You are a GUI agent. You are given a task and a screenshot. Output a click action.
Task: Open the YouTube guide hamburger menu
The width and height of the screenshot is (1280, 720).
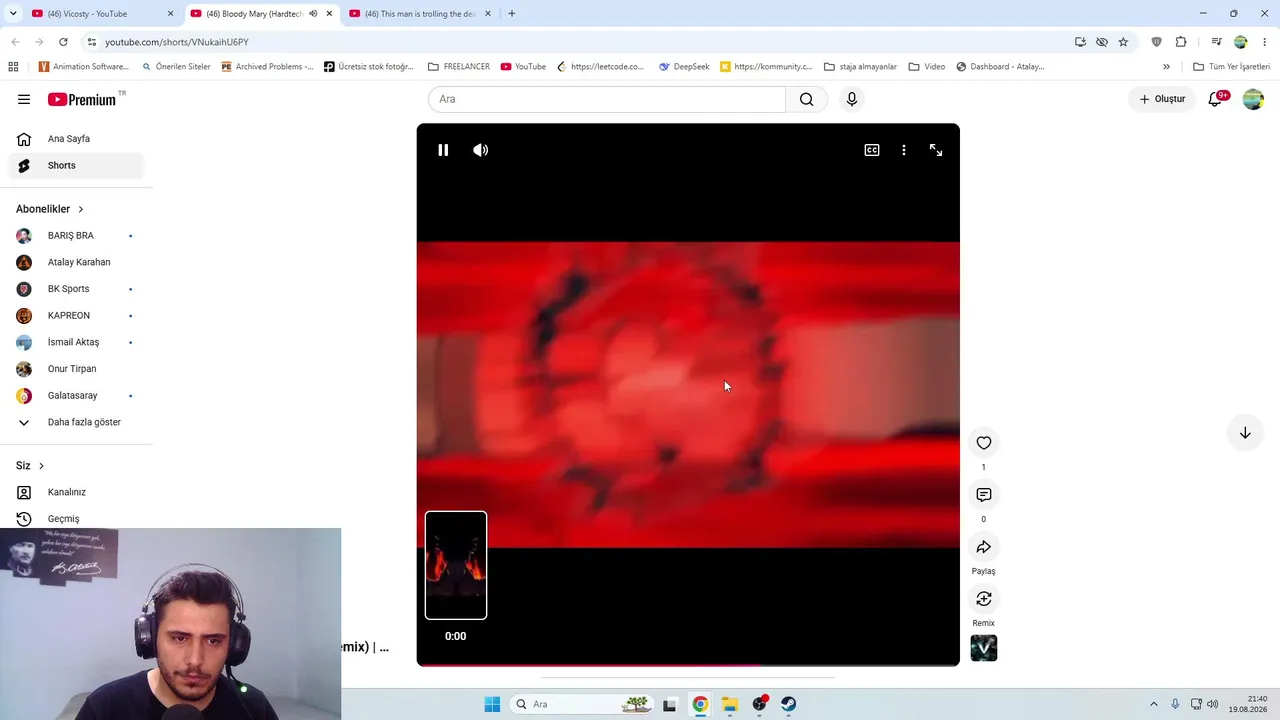tap(24, 99)
